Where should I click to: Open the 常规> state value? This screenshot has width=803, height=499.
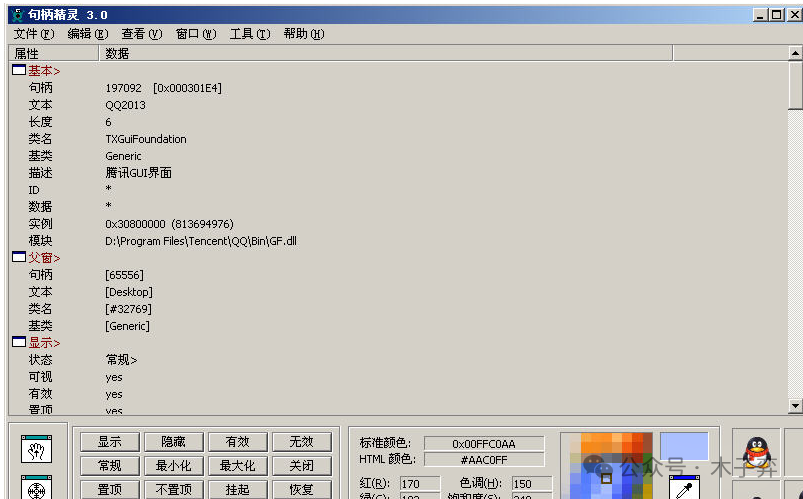121,360
